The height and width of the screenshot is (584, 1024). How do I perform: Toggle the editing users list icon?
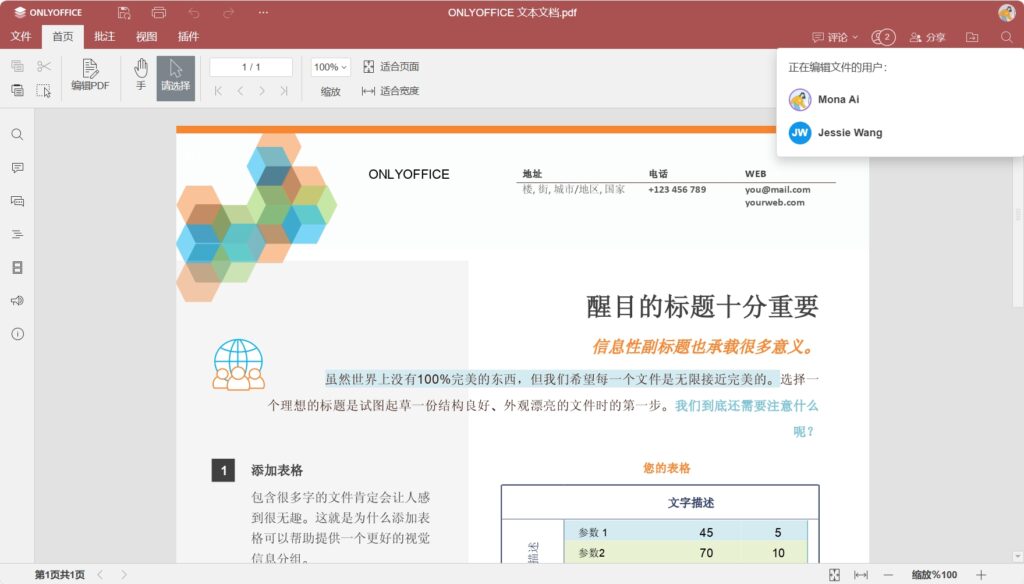(x=883, y=37)
